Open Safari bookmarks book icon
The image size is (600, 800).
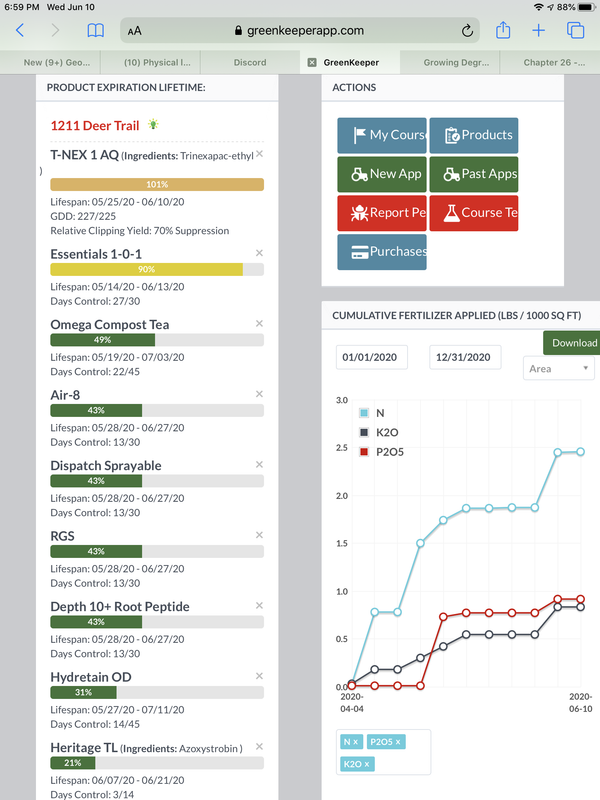point(95,31)
